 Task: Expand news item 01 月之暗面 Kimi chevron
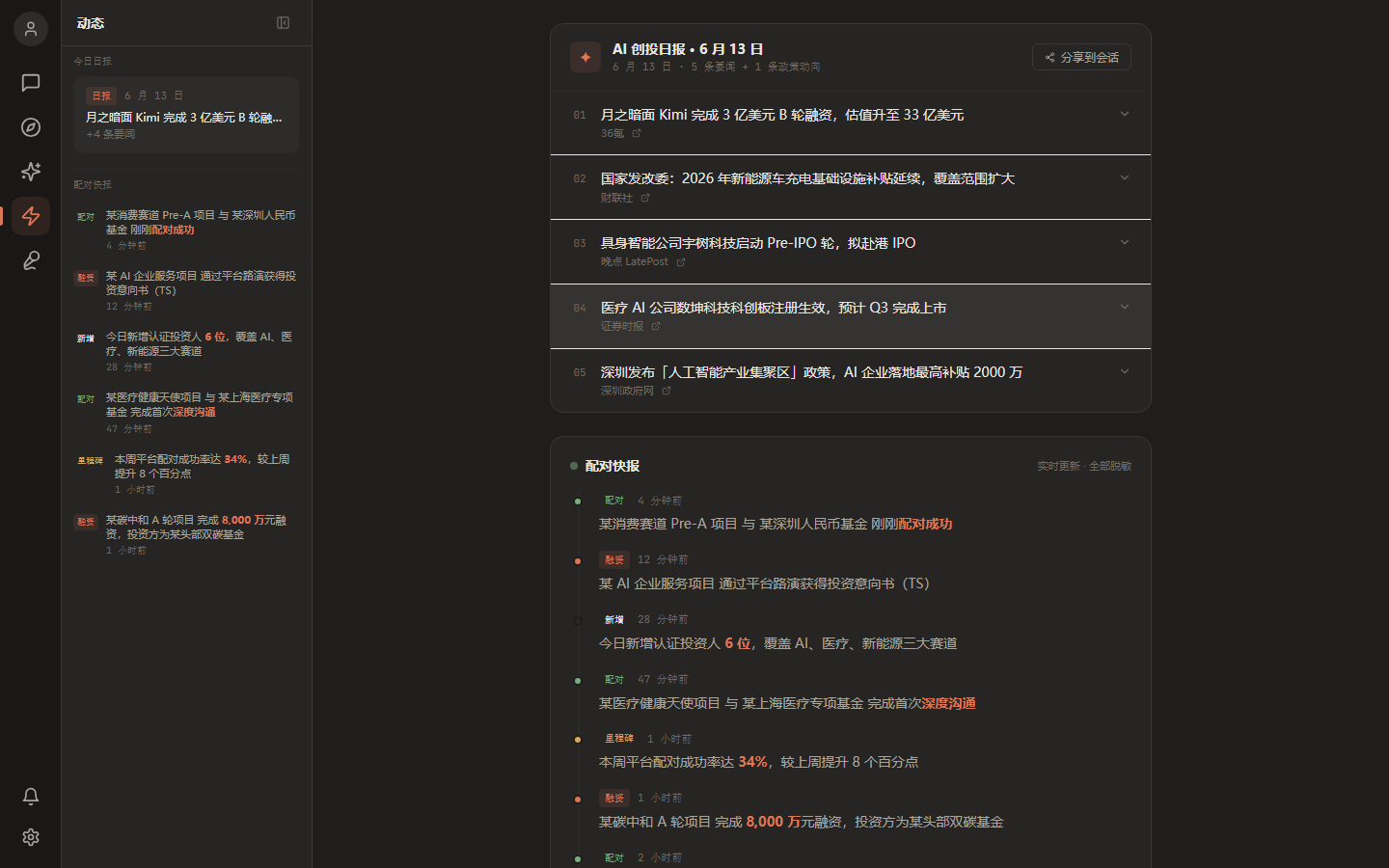[x=1125, y=114]
